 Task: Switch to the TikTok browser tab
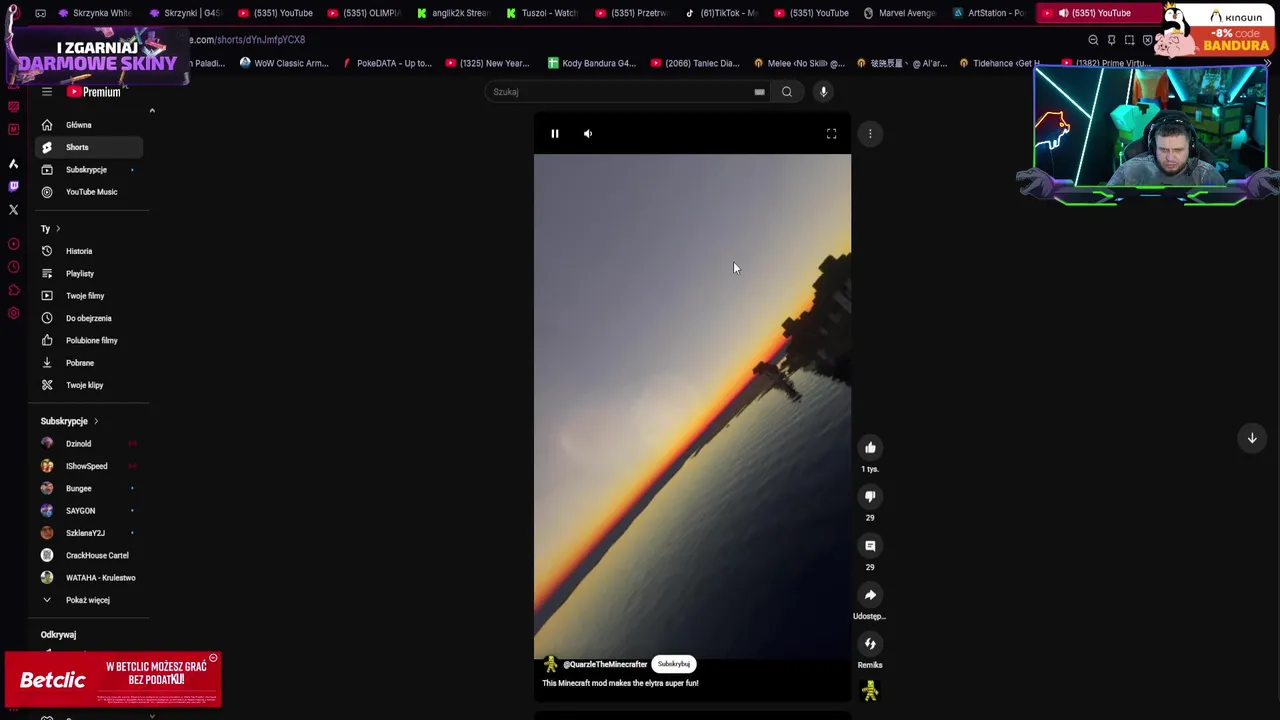point(722,13)
